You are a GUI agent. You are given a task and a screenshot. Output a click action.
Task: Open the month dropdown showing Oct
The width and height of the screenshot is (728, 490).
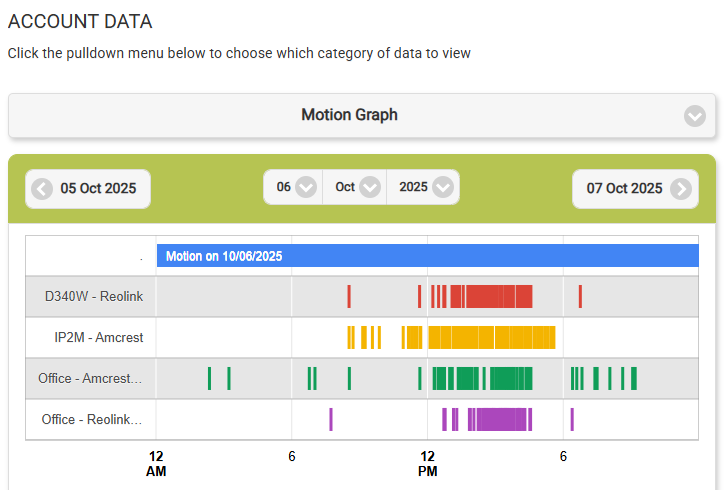(370, 187)
